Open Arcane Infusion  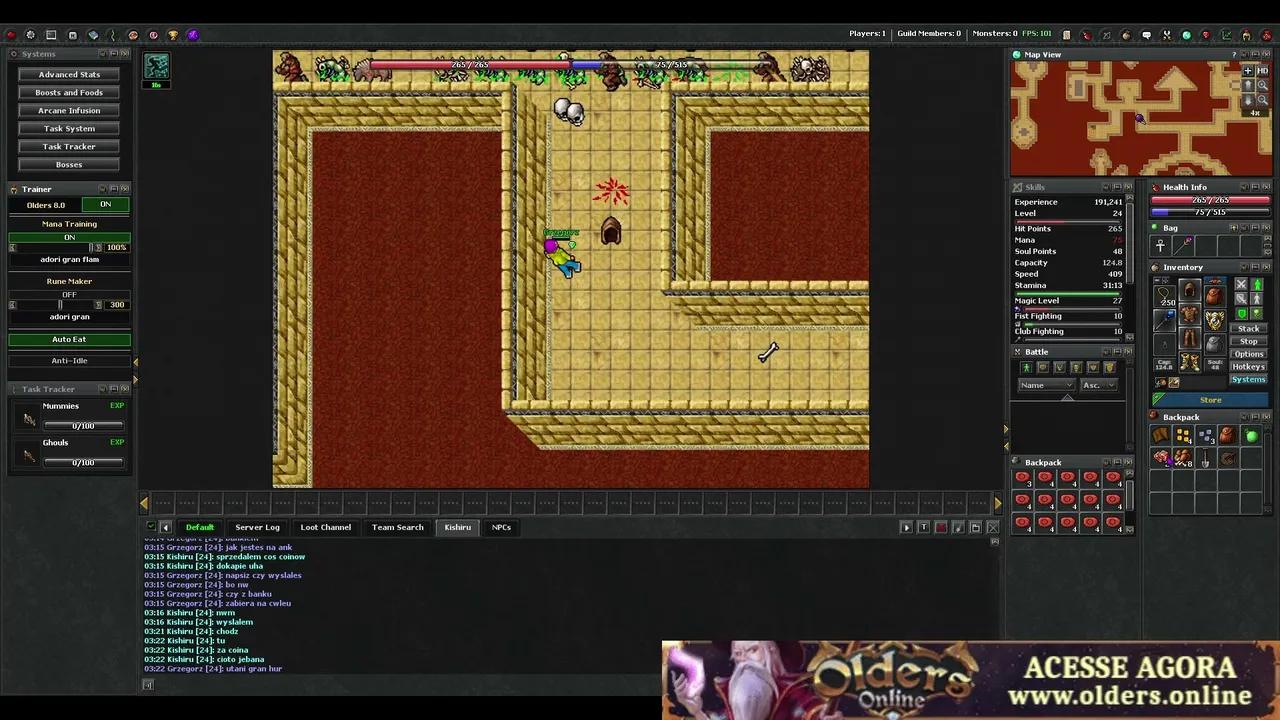[x=69, y=110]
